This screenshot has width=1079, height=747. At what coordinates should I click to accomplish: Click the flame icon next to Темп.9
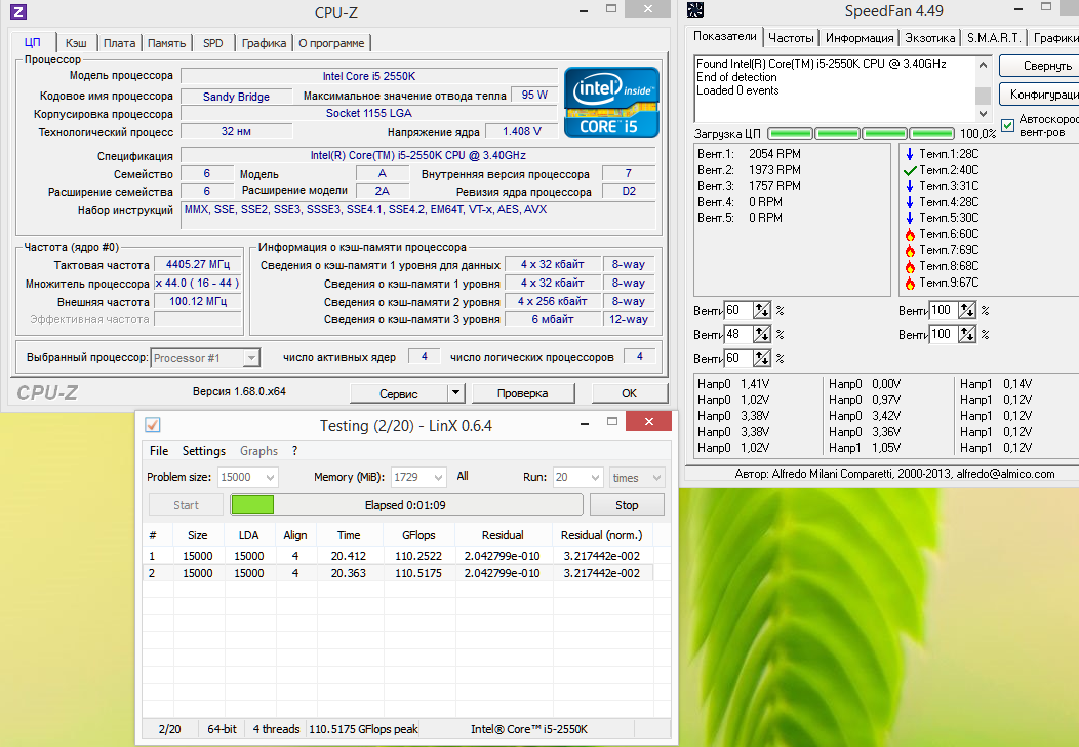point(909,282)
